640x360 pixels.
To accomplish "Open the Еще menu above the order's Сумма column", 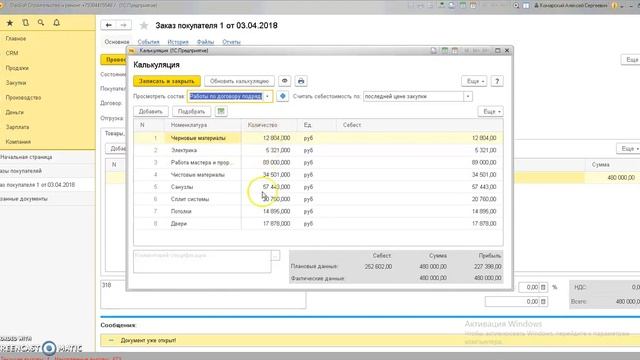I will click(x=628, y=149).
